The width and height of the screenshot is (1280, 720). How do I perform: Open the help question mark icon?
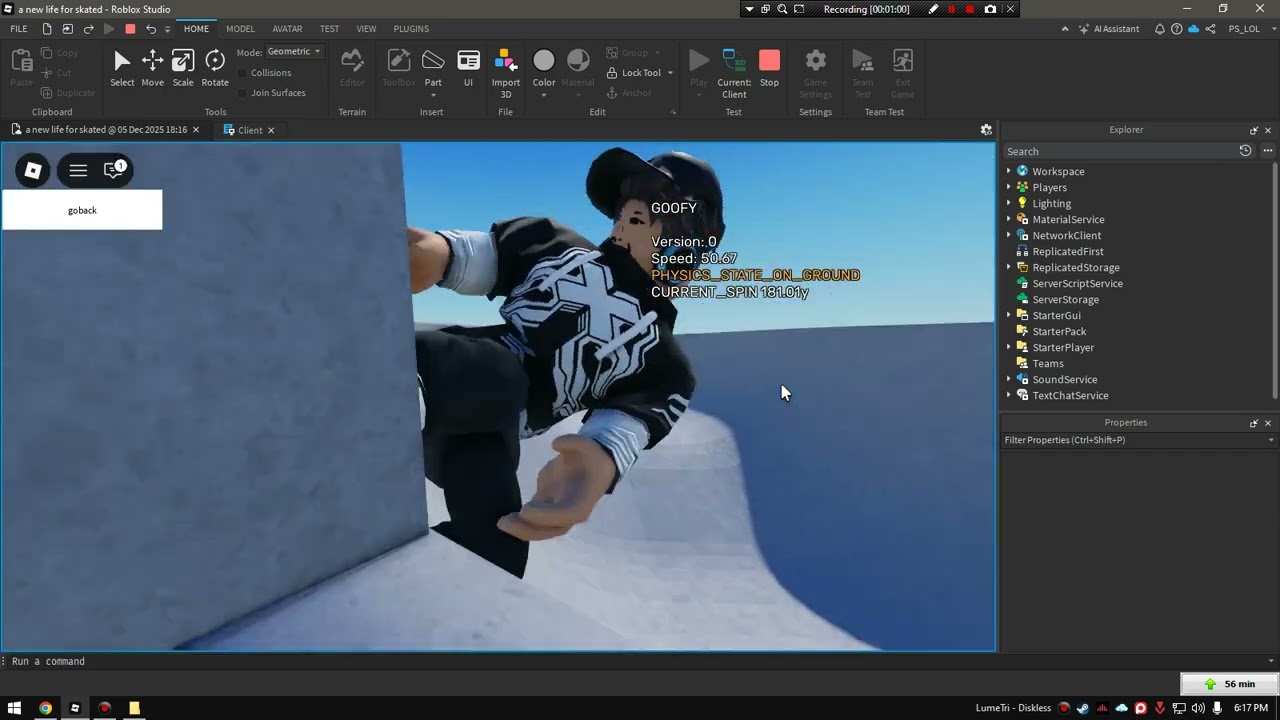point(1177,29)
